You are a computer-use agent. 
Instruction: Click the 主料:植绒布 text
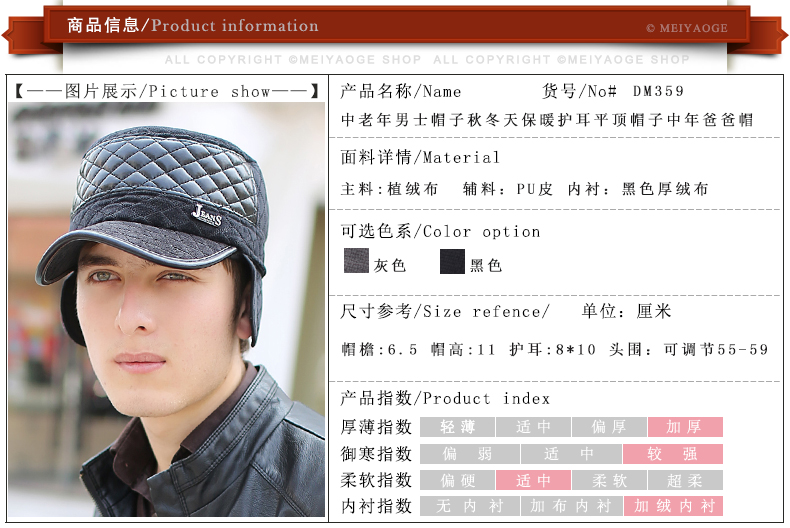pyautogui.click(x=389, y=189)
